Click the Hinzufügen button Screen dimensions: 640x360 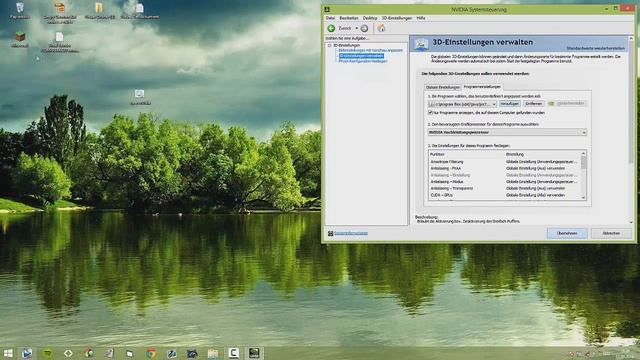point(509,104)
